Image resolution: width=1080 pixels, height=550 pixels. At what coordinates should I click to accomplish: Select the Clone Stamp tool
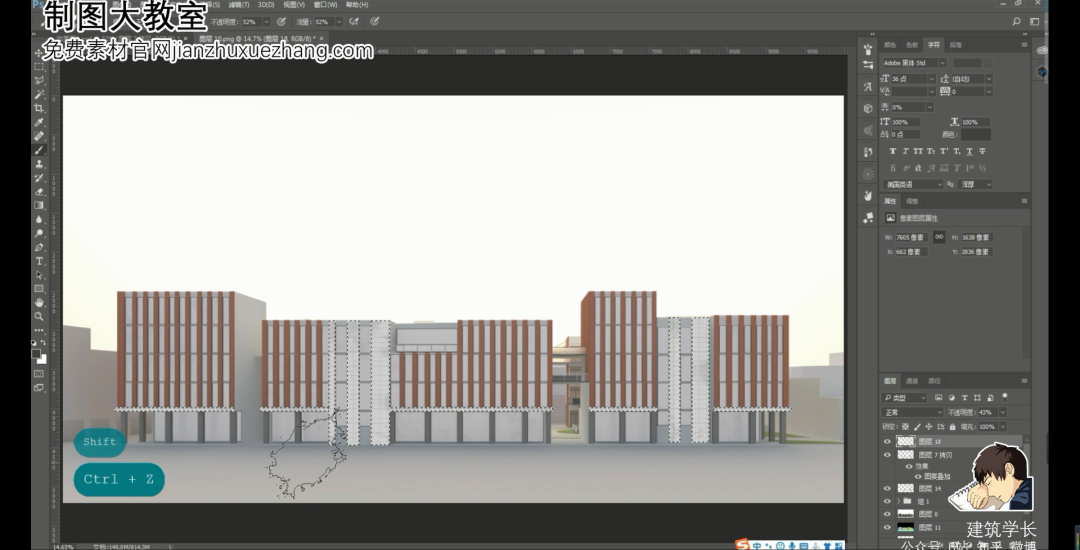[x=39, y=164]
